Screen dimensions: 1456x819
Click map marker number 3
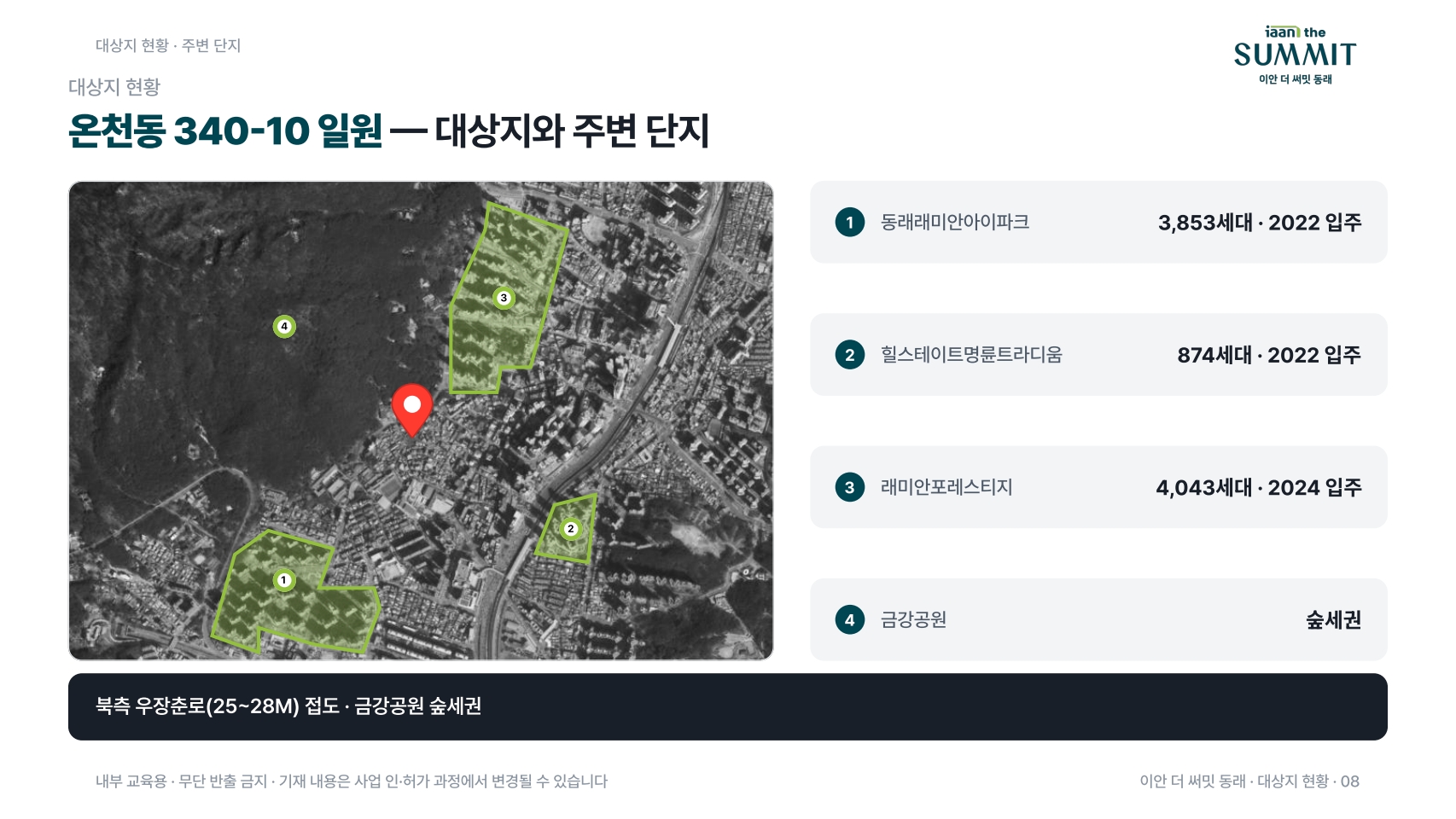(504, 298)
